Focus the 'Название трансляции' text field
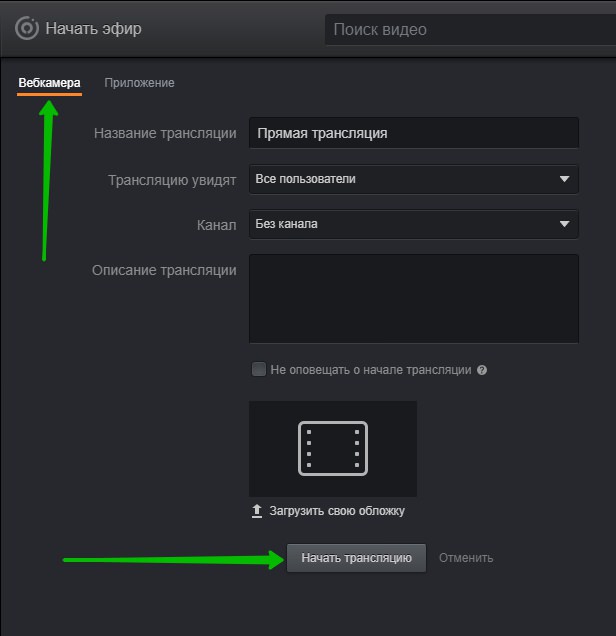The width and height of the screenshot is (616, 636). click(412, 133)
